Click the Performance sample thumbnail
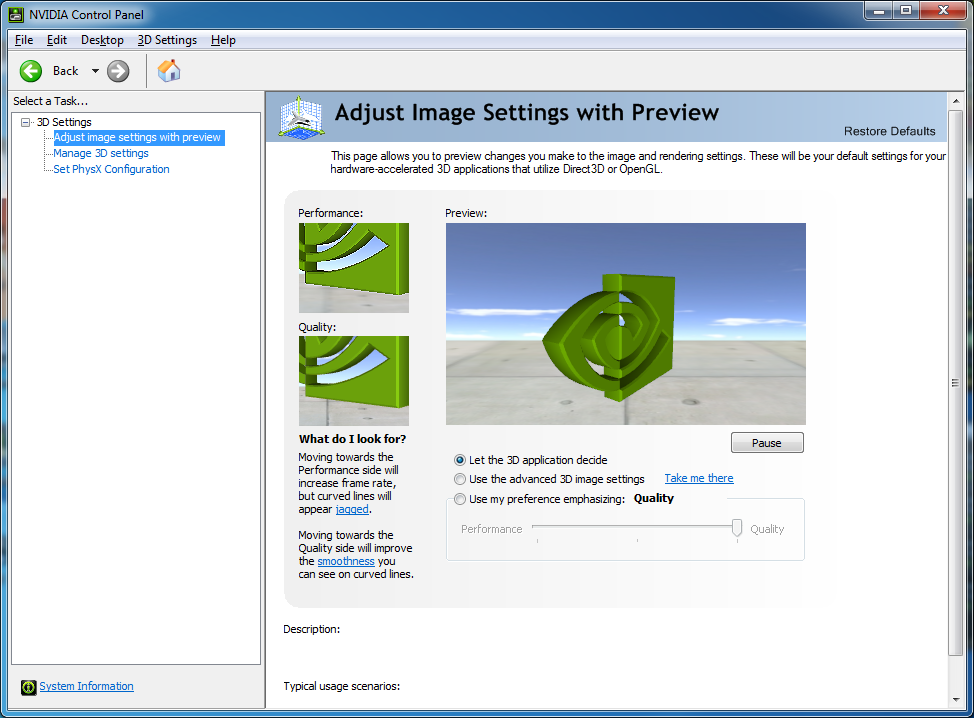The width and height of the screenshot is (974, 718). click(354, 268)
